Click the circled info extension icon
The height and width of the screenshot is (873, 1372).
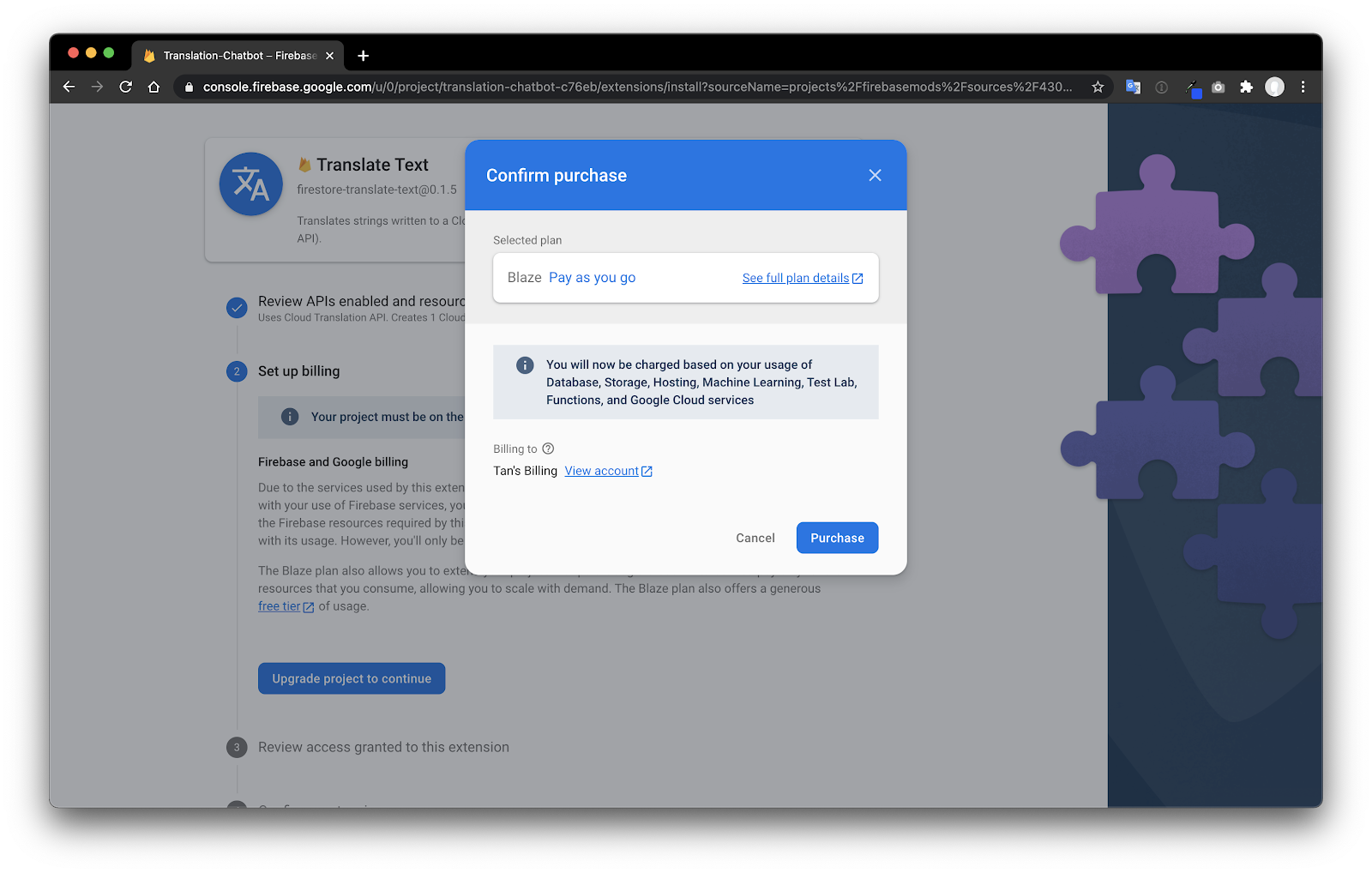[x=1161, y=87]
